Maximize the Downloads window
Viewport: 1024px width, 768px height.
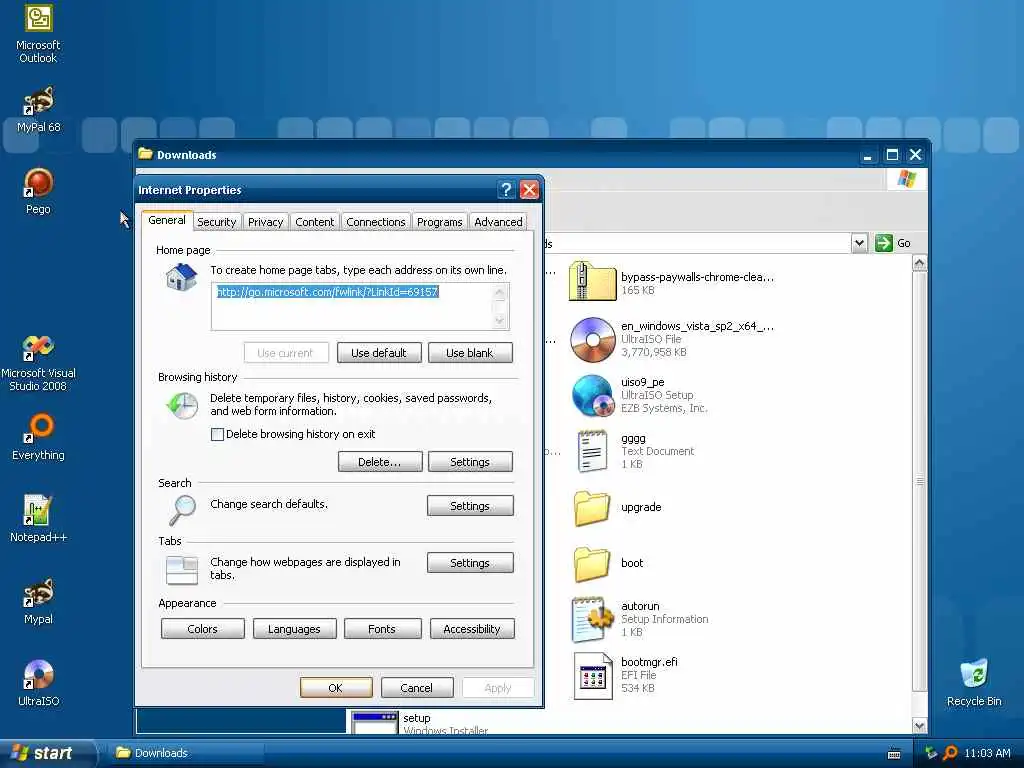coord(892,155)
